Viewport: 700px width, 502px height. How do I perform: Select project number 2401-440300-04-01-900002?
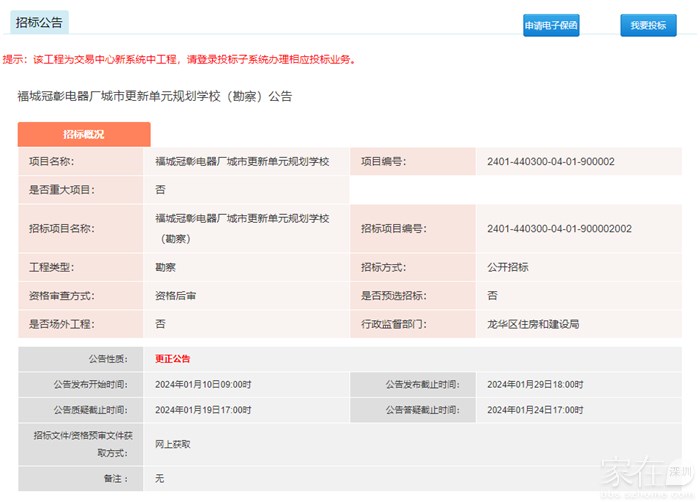[x=550, y=161]
